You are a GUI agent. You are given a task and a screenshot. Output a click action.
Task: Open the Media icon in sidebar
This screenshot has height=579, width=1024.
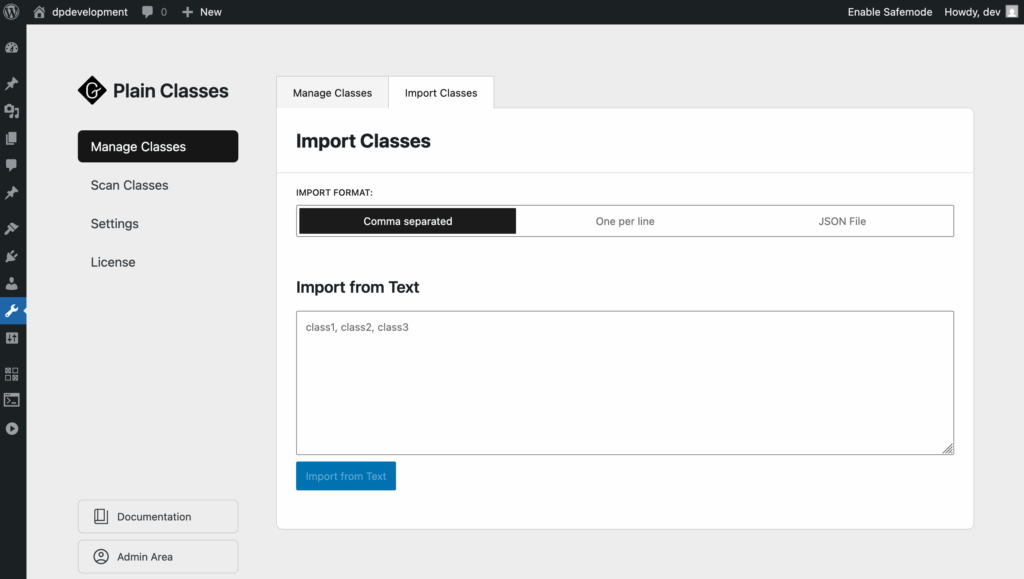12,111
